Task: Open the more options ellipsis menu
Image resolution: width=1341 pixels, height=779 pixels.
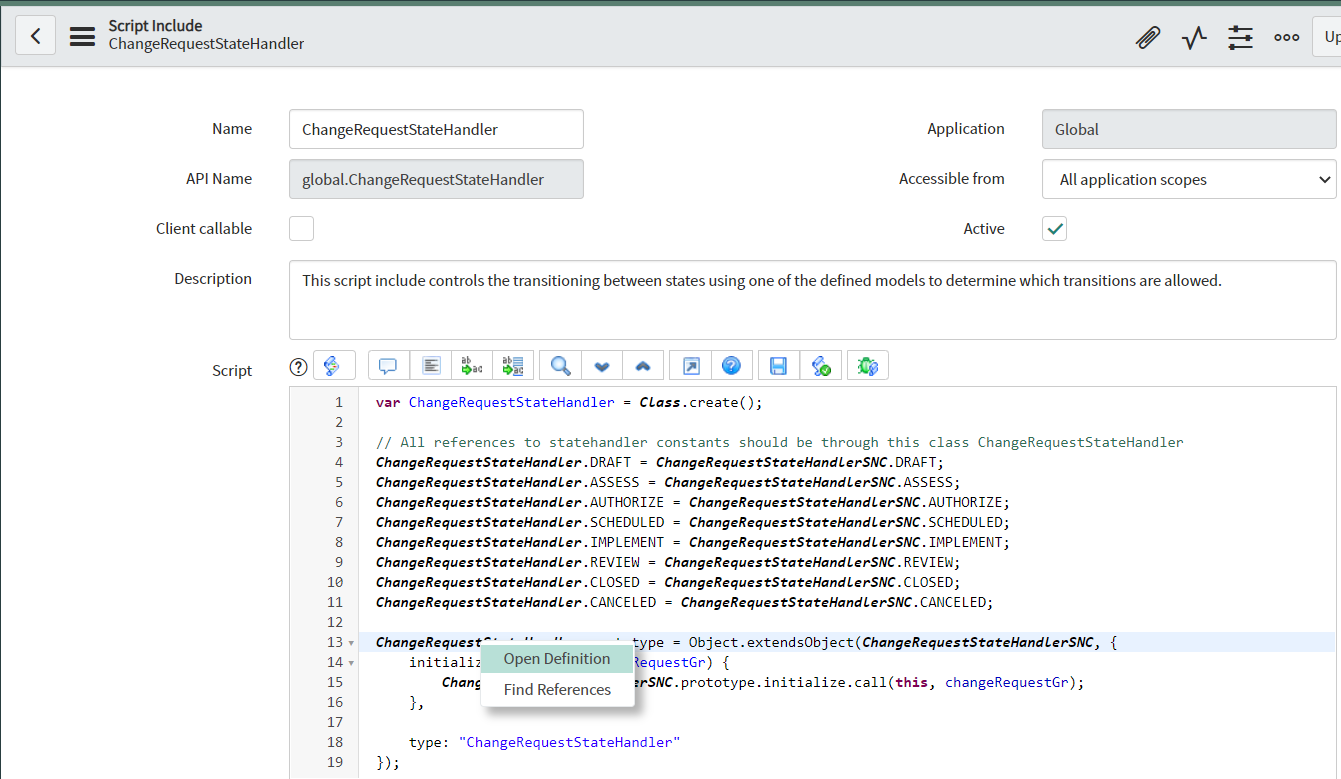Action: [1286, 36]
